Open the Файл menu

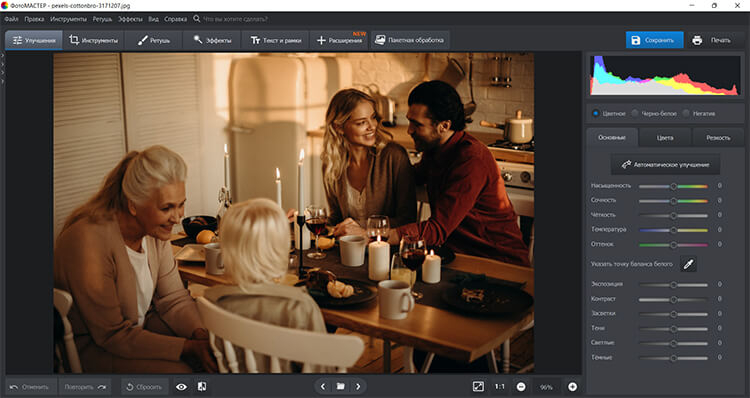tap(11, 19)
